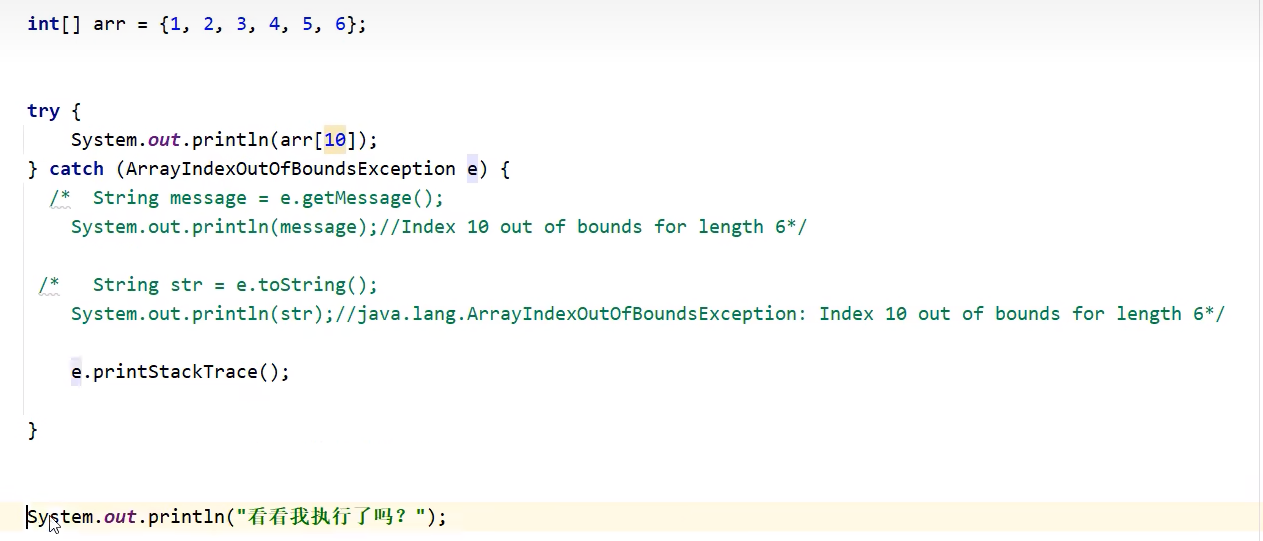Click the array literal value 6

coord(340,23)
